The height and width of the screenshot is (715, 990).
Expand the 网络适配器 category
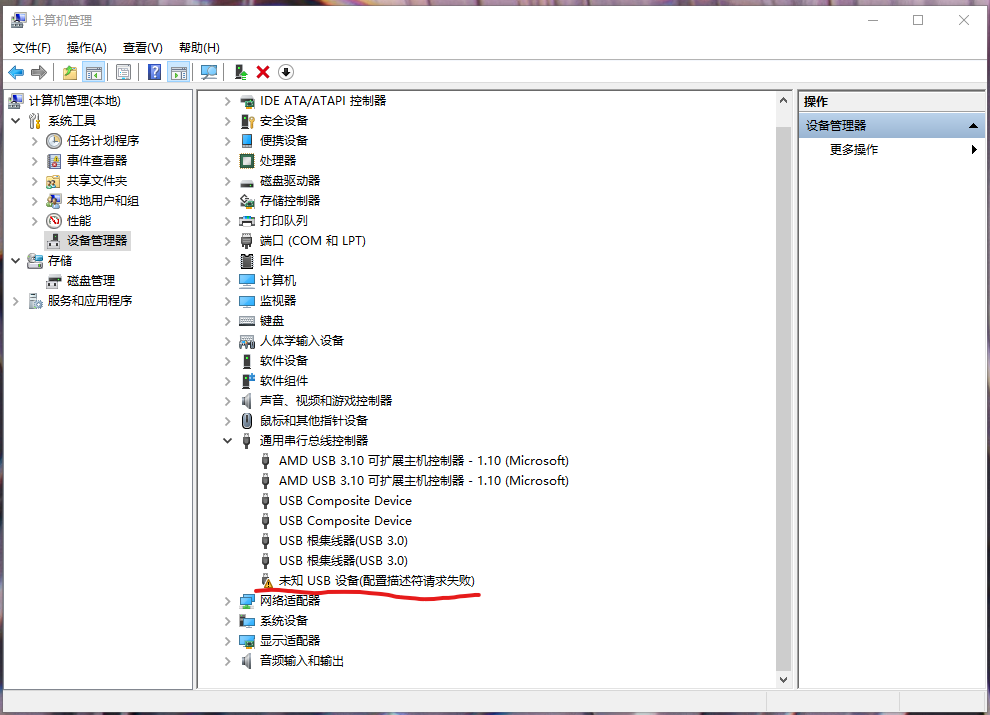227,601
